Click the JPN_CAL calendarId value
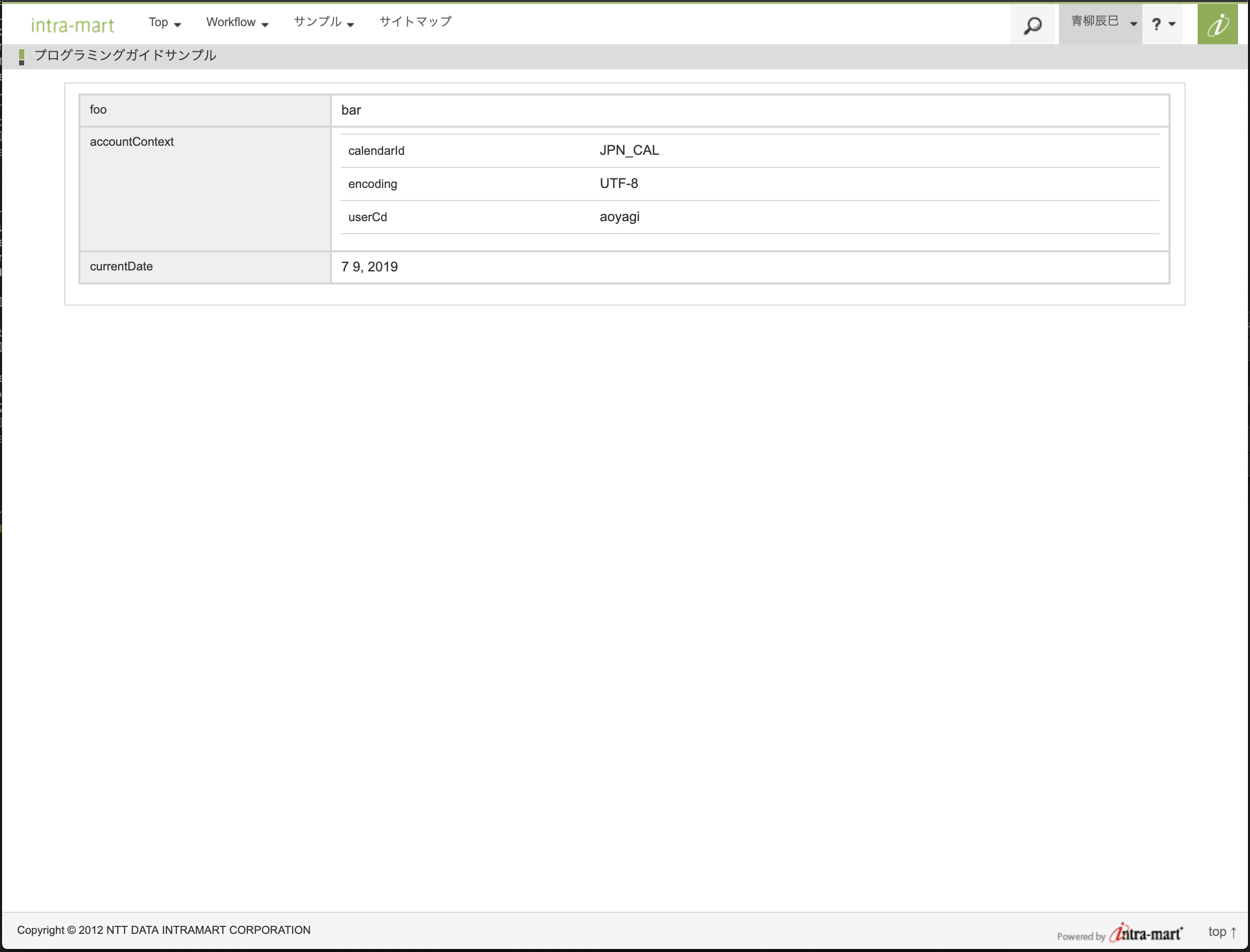The width and height of the screenshot is (1250, 952). click(x=629, y=150)
